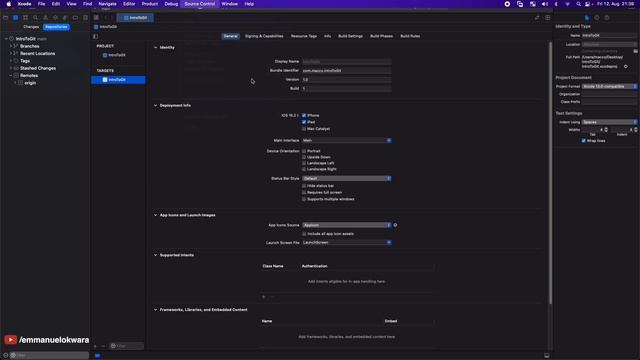Open the Breakpoint navigator icon
Screen dimensions: 640x360
coord(75,18)
